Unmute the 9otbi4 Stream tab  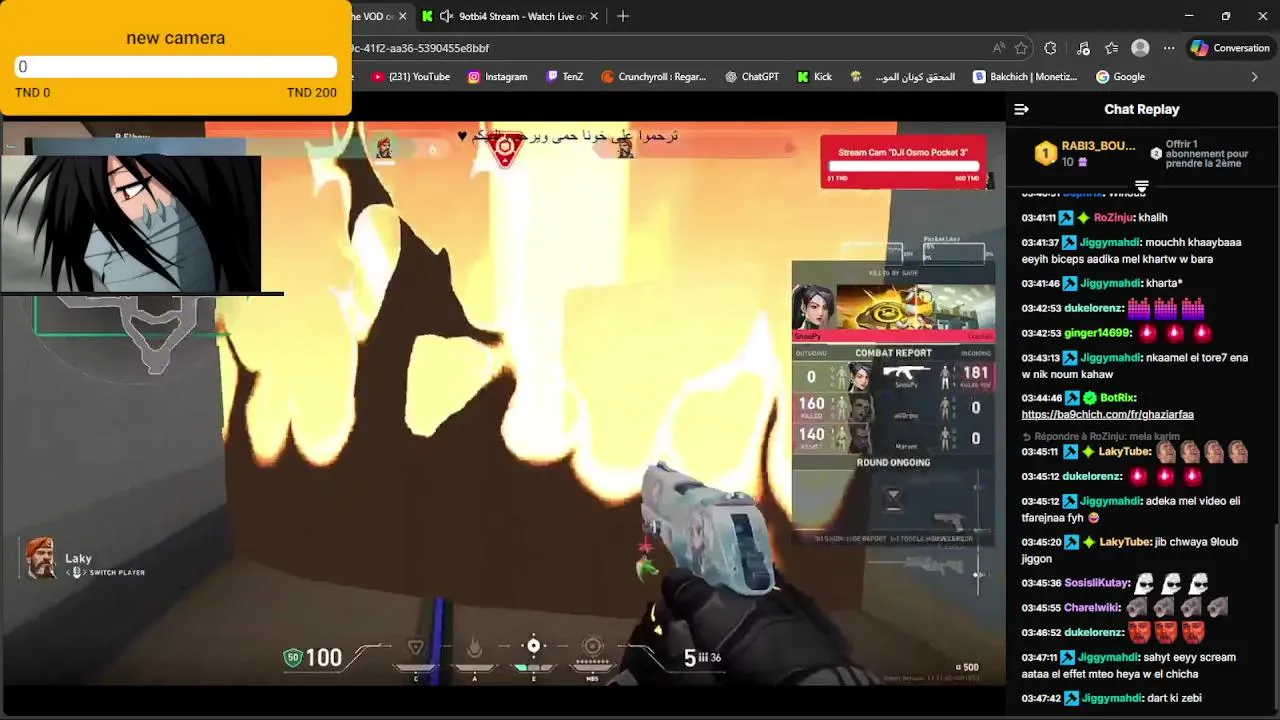(x=446, y=16)
